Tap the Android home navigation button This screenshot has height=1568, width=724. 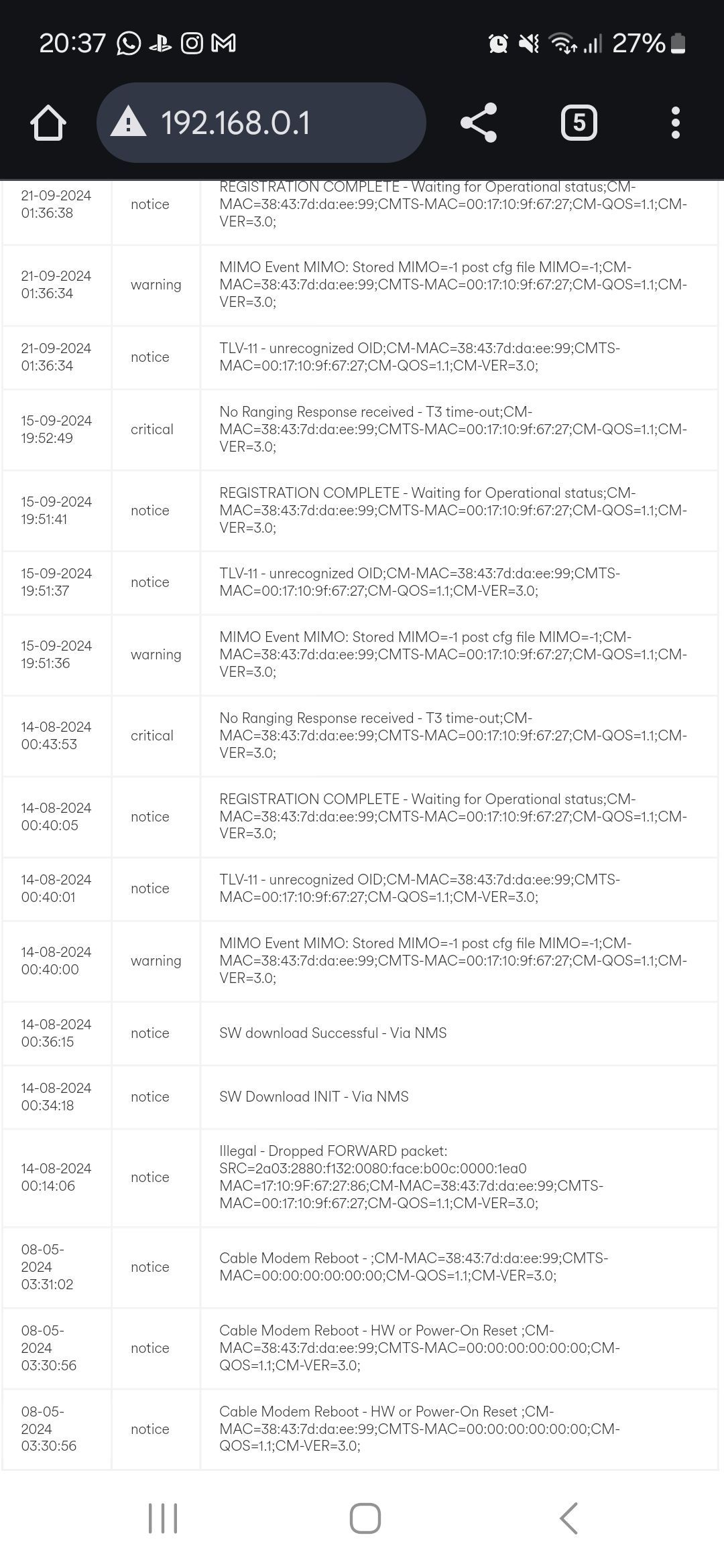click(365, 1518)
